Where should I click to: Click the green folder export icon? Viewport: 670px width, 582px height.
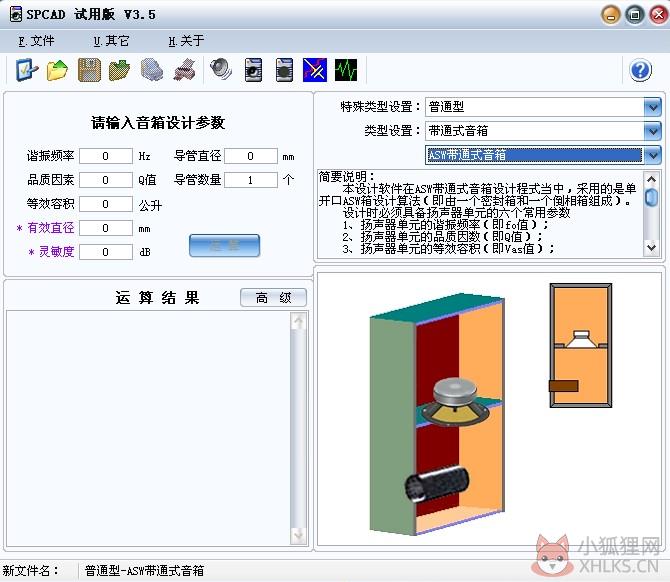pyautogui.click(x=120, y=70)
